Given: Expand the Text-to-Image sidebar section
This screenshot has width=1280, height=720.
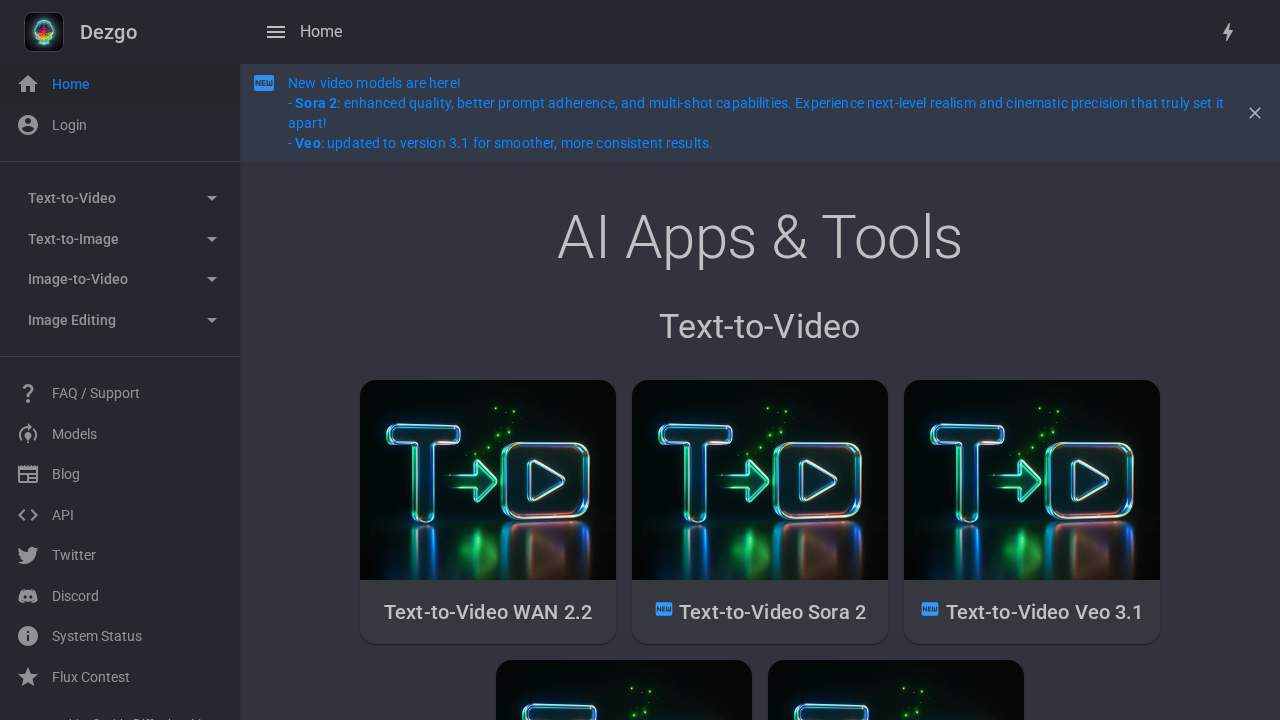Looking at the screenshot, I should click(120, 239).
